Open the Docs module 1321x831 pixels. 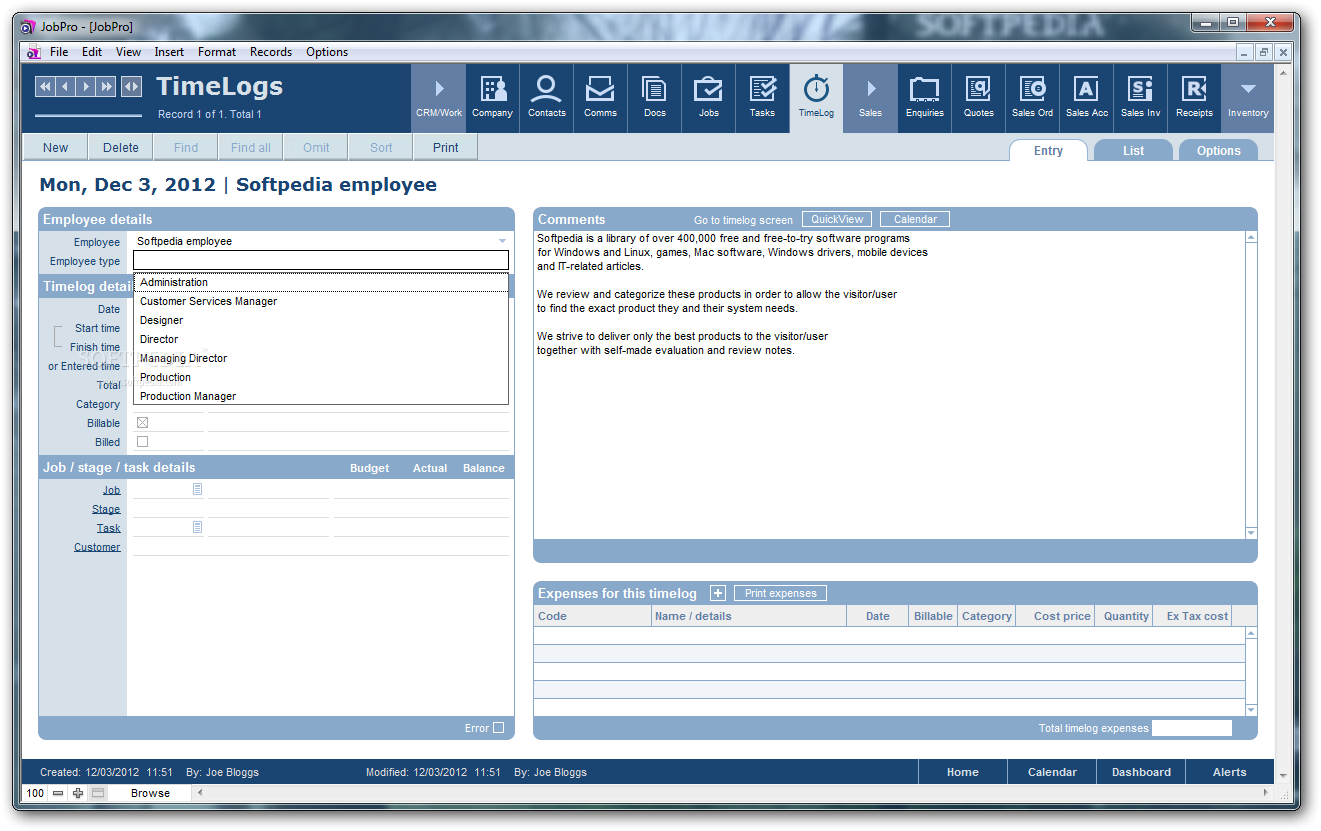click(x=654, y=98)
